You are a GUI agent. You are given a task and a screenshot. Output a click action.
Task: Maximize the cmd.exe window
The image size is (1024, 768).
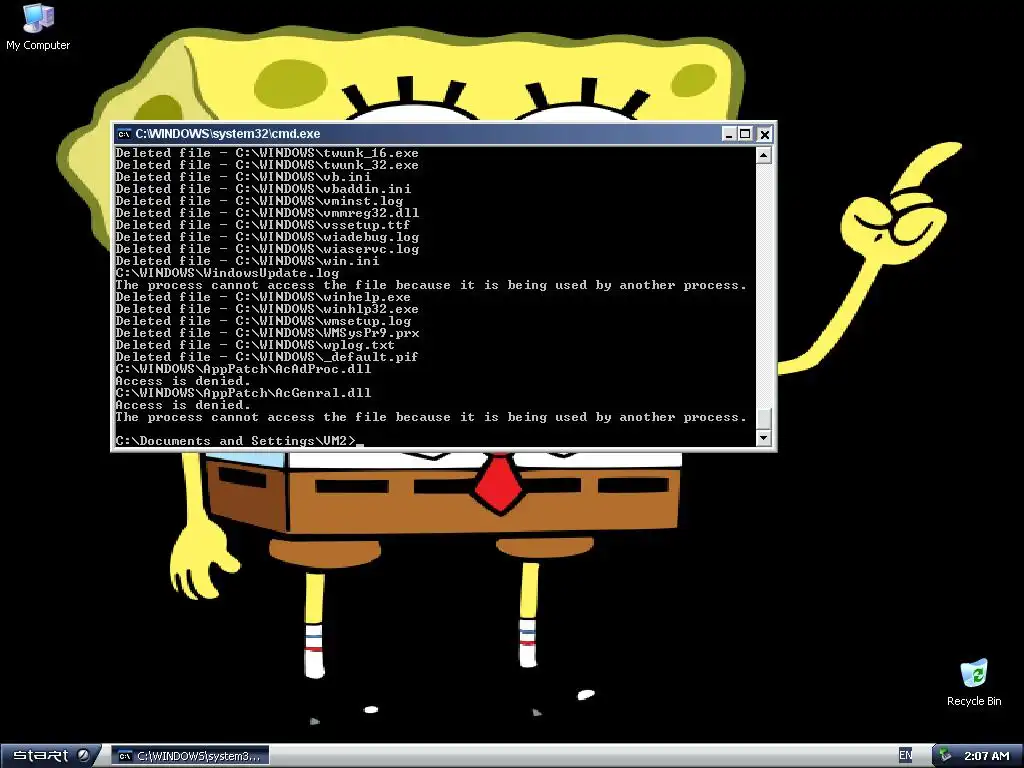click(x=745, y=134)
